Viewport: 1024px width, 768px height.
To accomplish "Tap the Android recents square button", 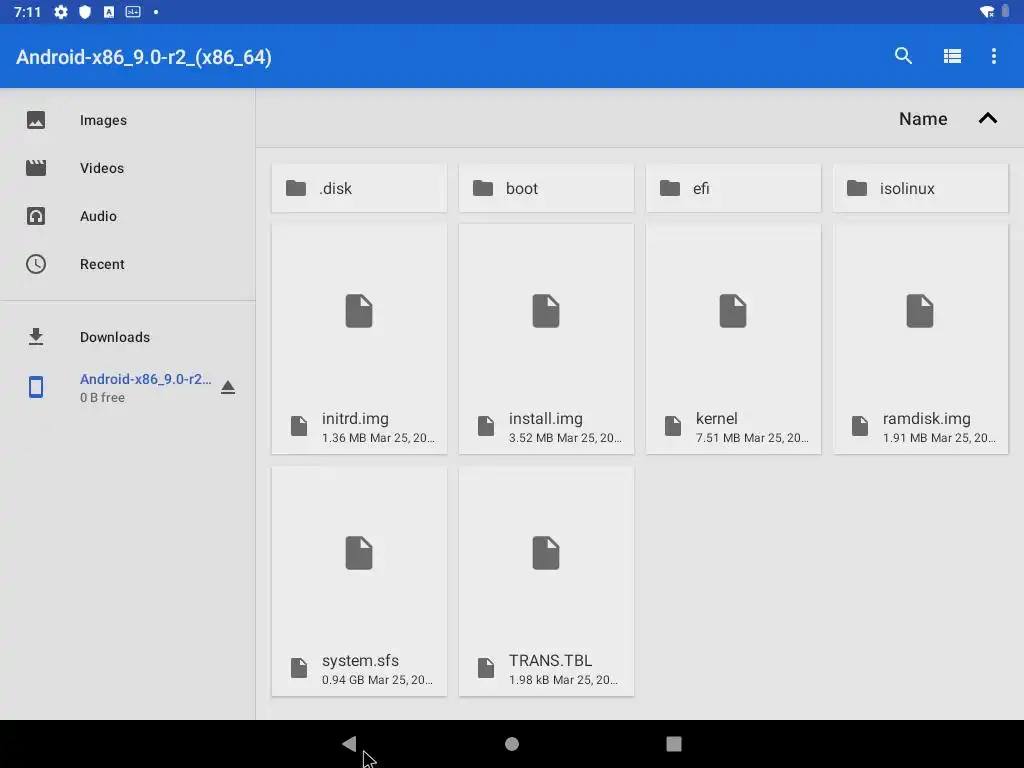I will coord(674,744).
